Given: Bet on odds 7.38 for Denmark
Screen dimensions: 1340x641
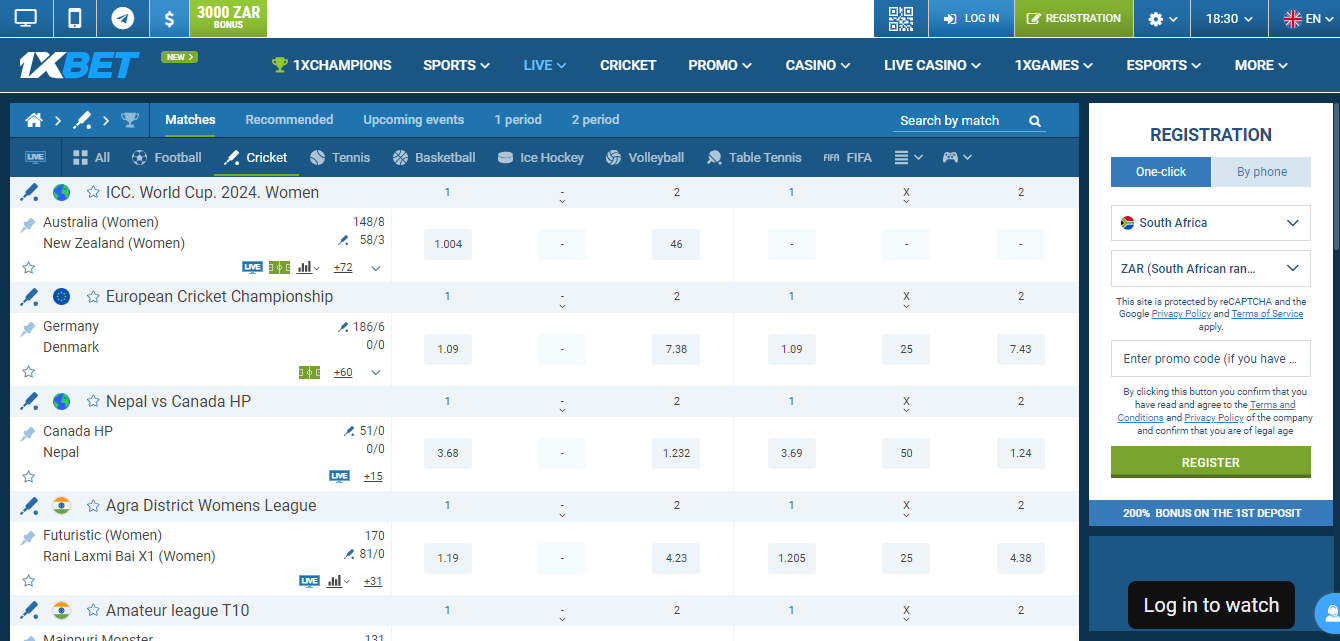Looking at the screenshot, I should pos(676,349).
